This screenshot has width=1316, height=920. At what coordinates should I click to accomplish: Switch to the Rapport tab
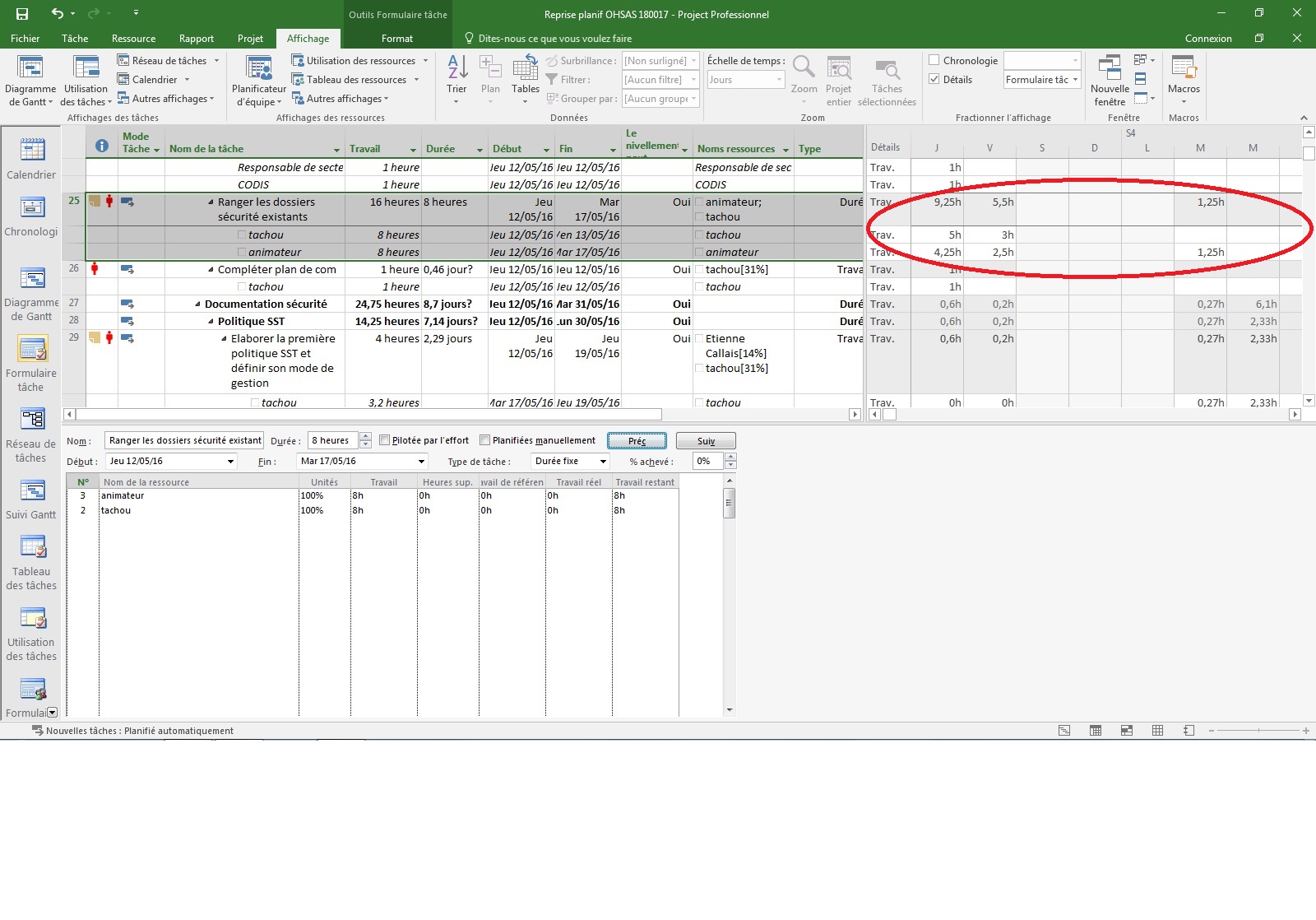(197, 39)
